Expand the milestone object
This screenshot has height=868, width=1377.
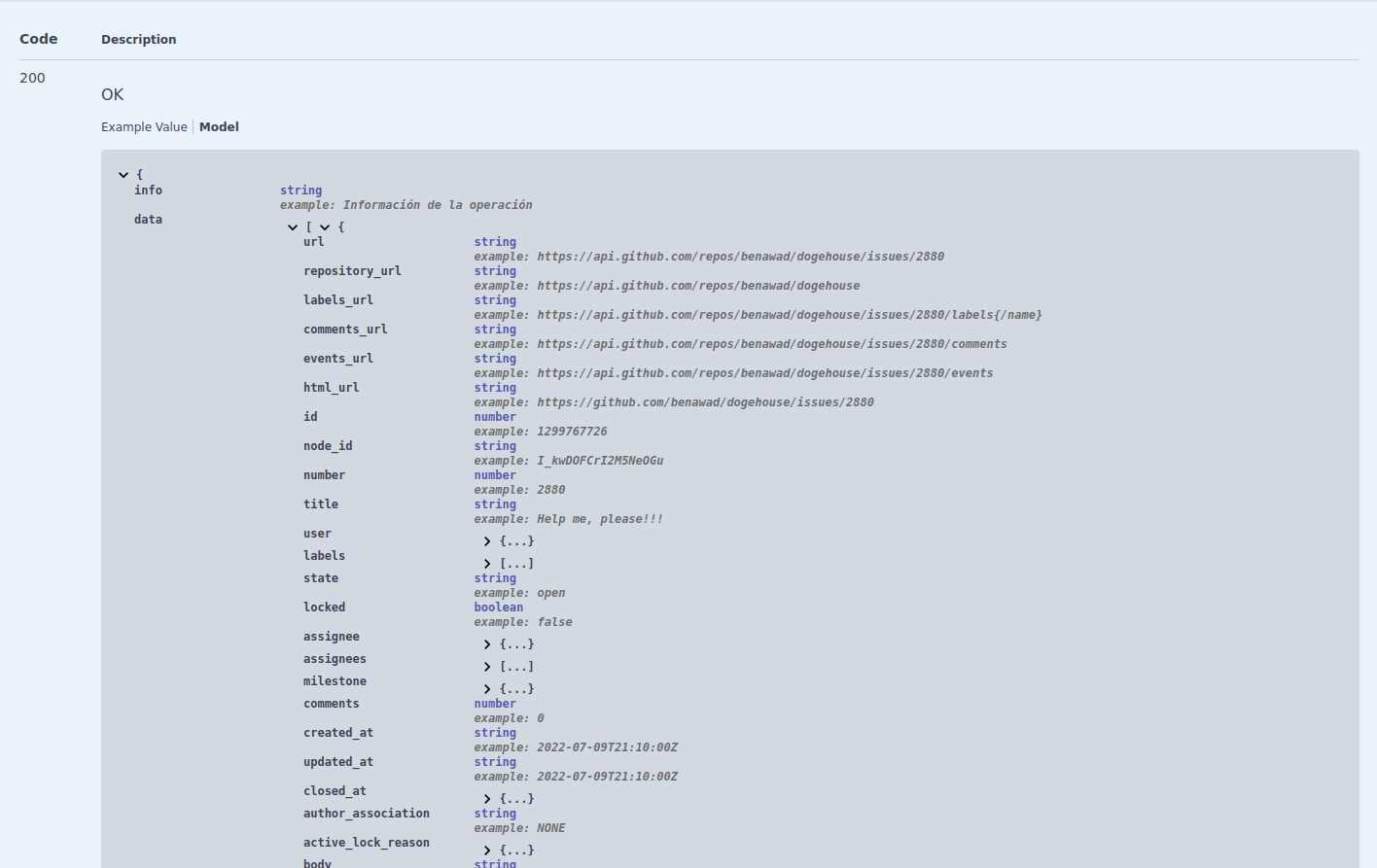pos(487,689)
